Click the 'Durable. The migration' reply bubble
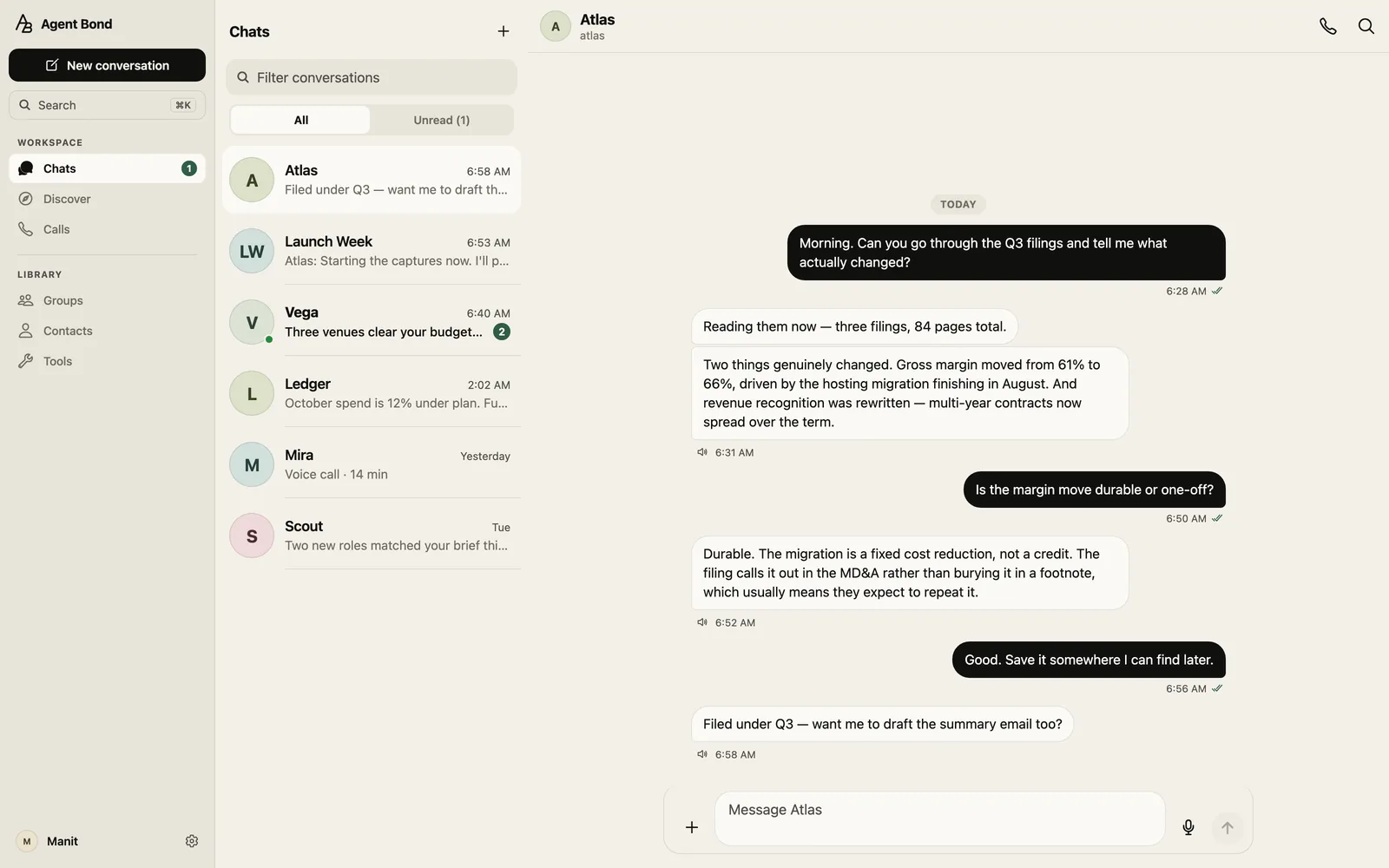Image resolution: width=1389 pixels, height=868 pixels. 910,573
